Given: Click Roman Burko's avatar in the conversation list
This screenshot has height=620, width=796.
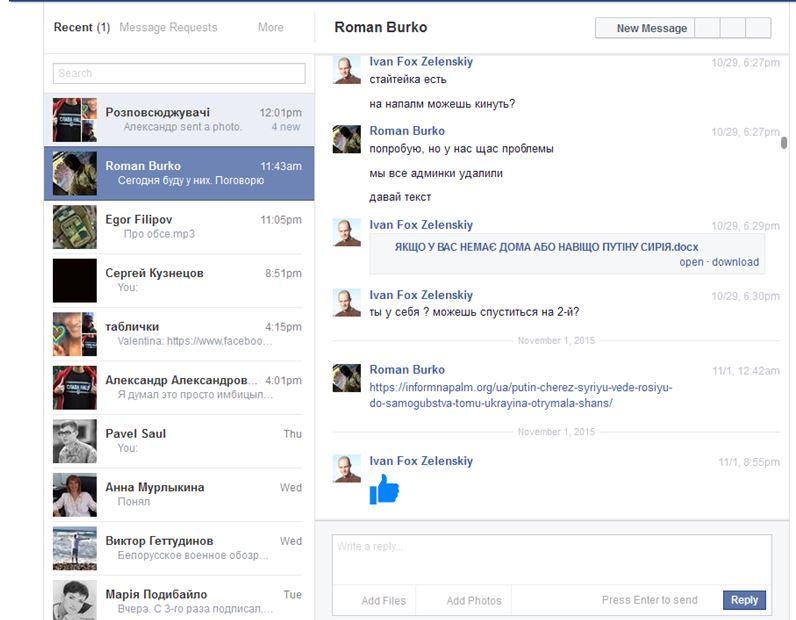Looking at the screenshot, I should [x=74, y=174].
